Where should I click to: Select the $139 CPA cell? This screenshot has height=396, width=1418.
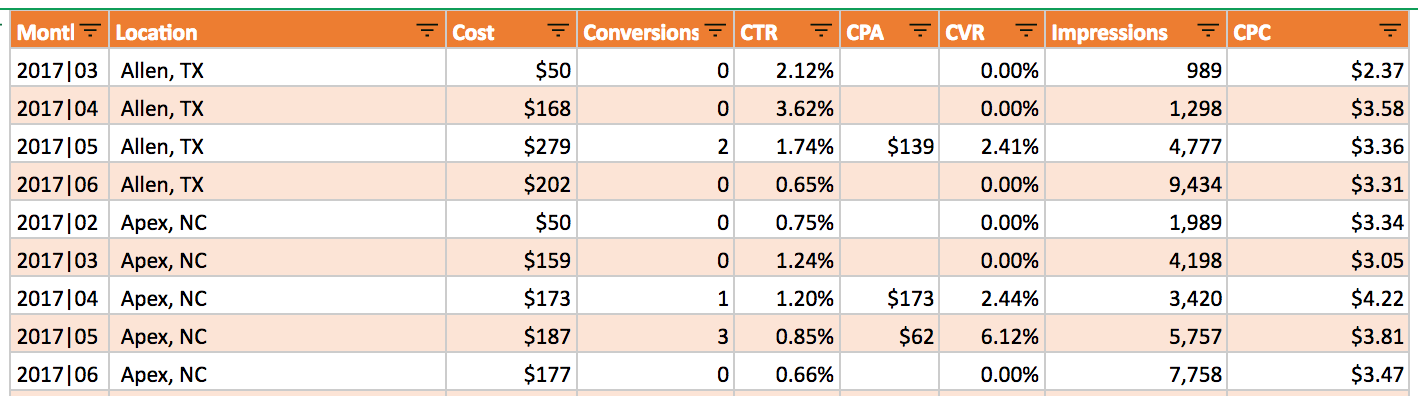[889, 146]
